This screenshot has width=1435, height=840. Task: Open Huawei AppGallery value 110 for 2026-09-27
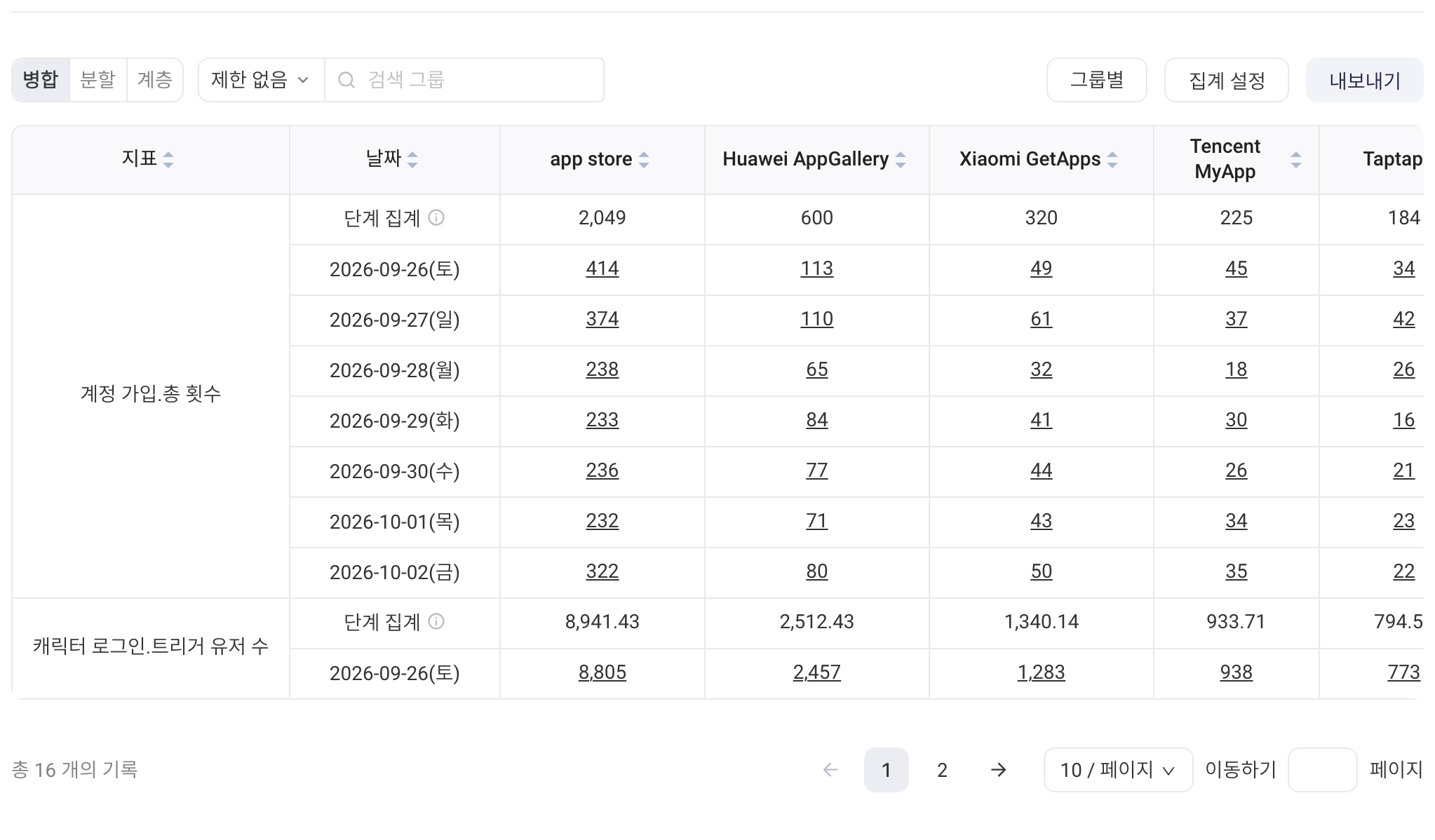coord(817,319)
